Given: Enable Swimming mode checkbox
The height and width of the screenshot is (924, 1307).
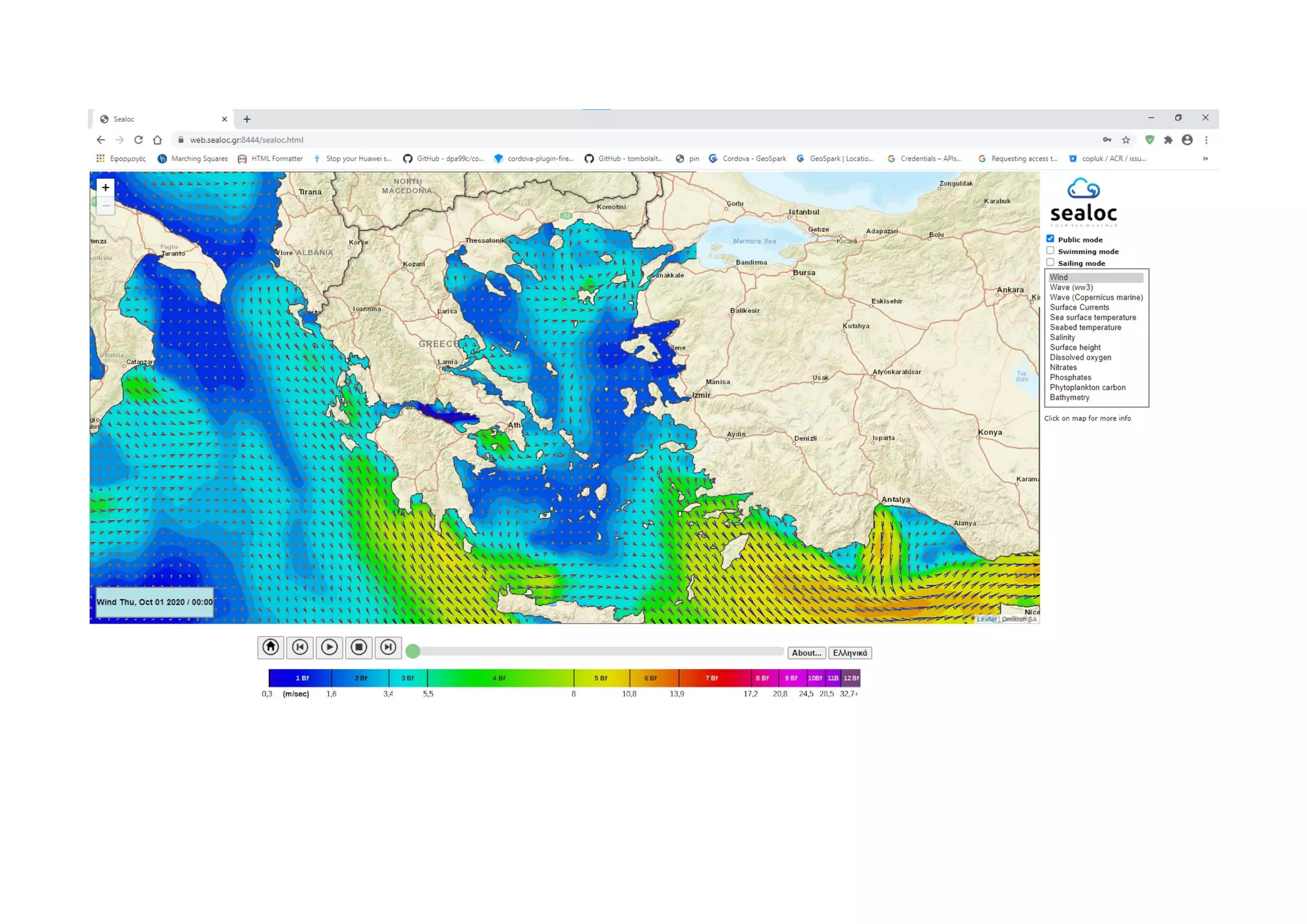Looking at the screenshot, I should coord(1050,251).
